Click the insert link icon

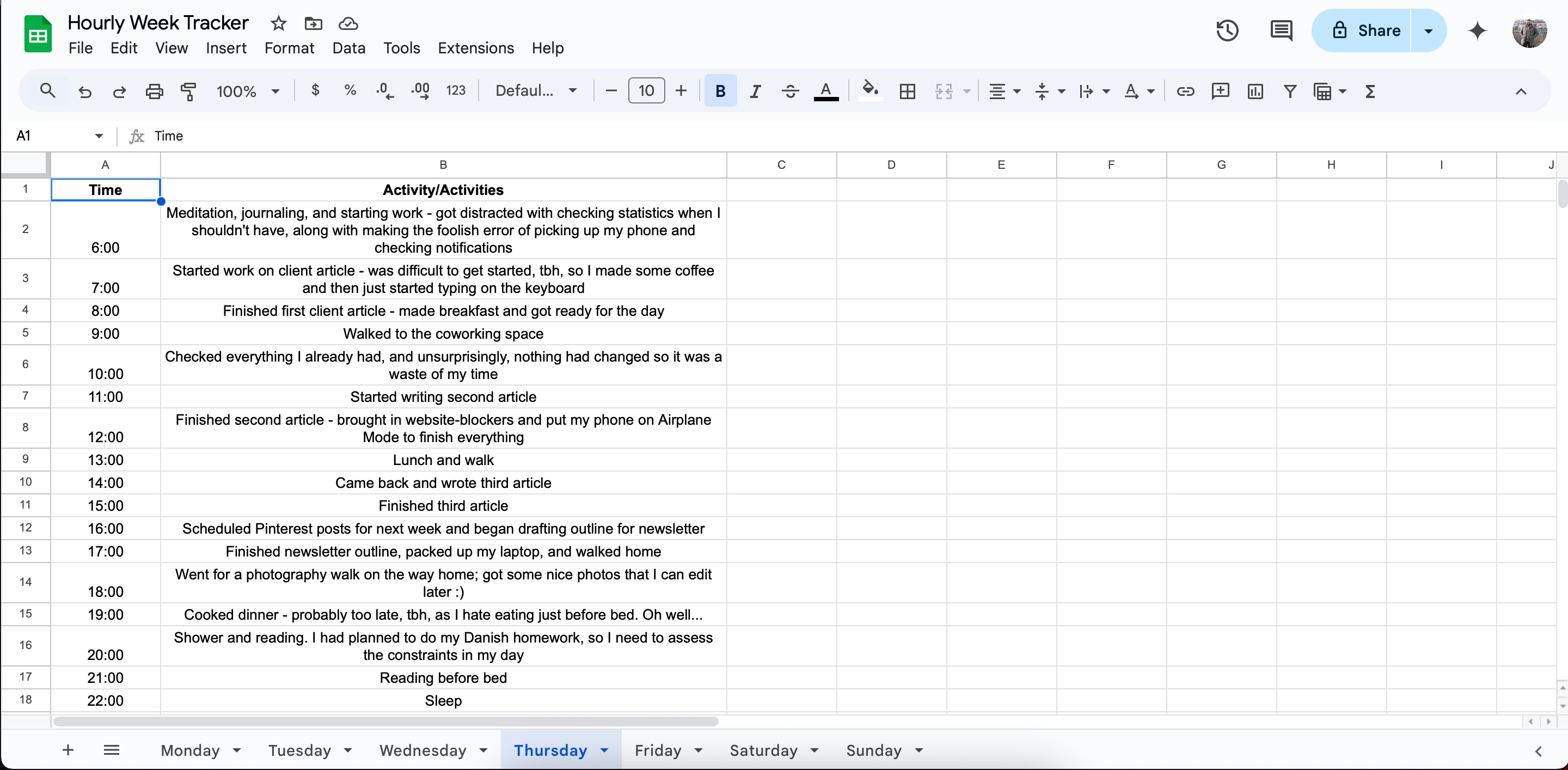[x=1185, y=91]
